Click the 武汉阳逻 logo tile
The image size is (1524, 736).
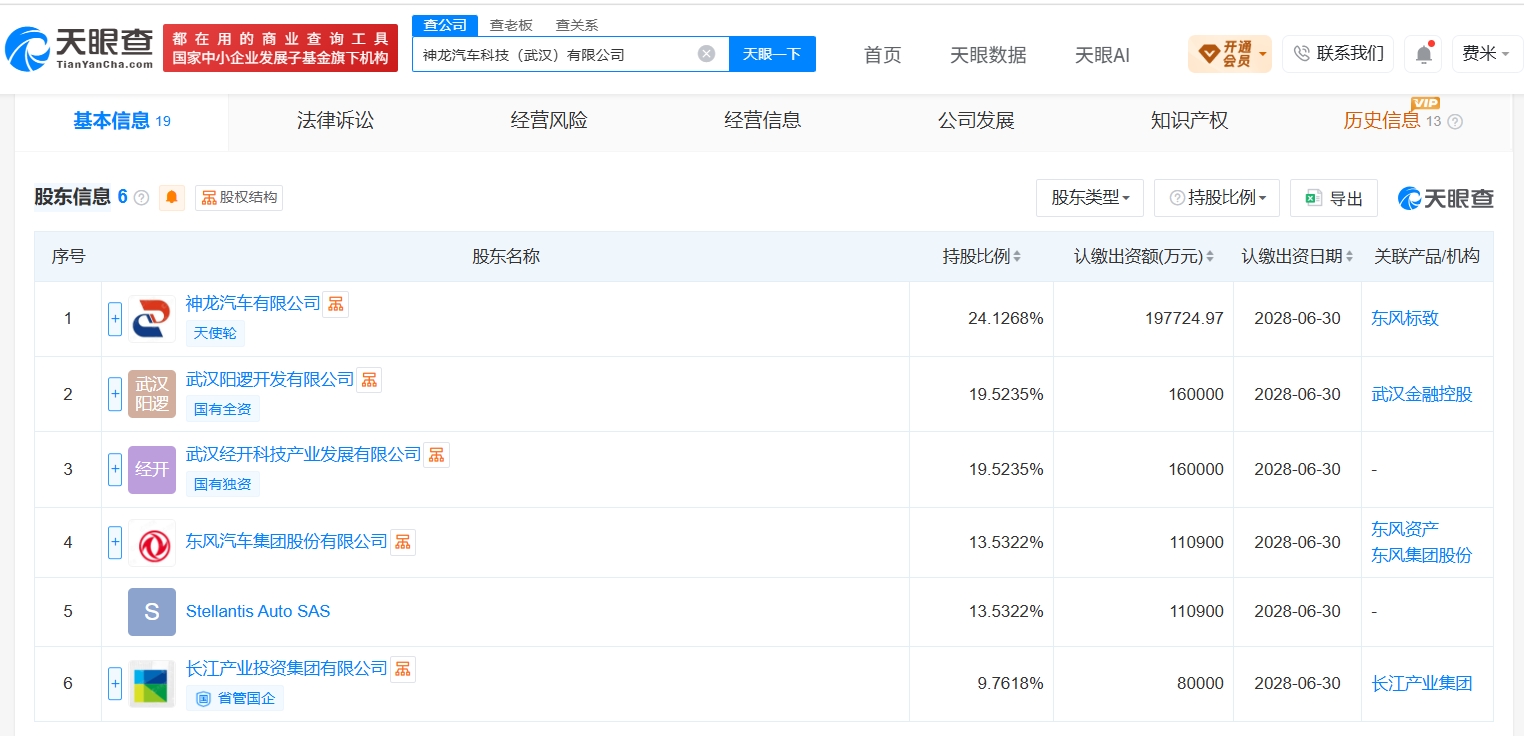click(x=152, y=394)
